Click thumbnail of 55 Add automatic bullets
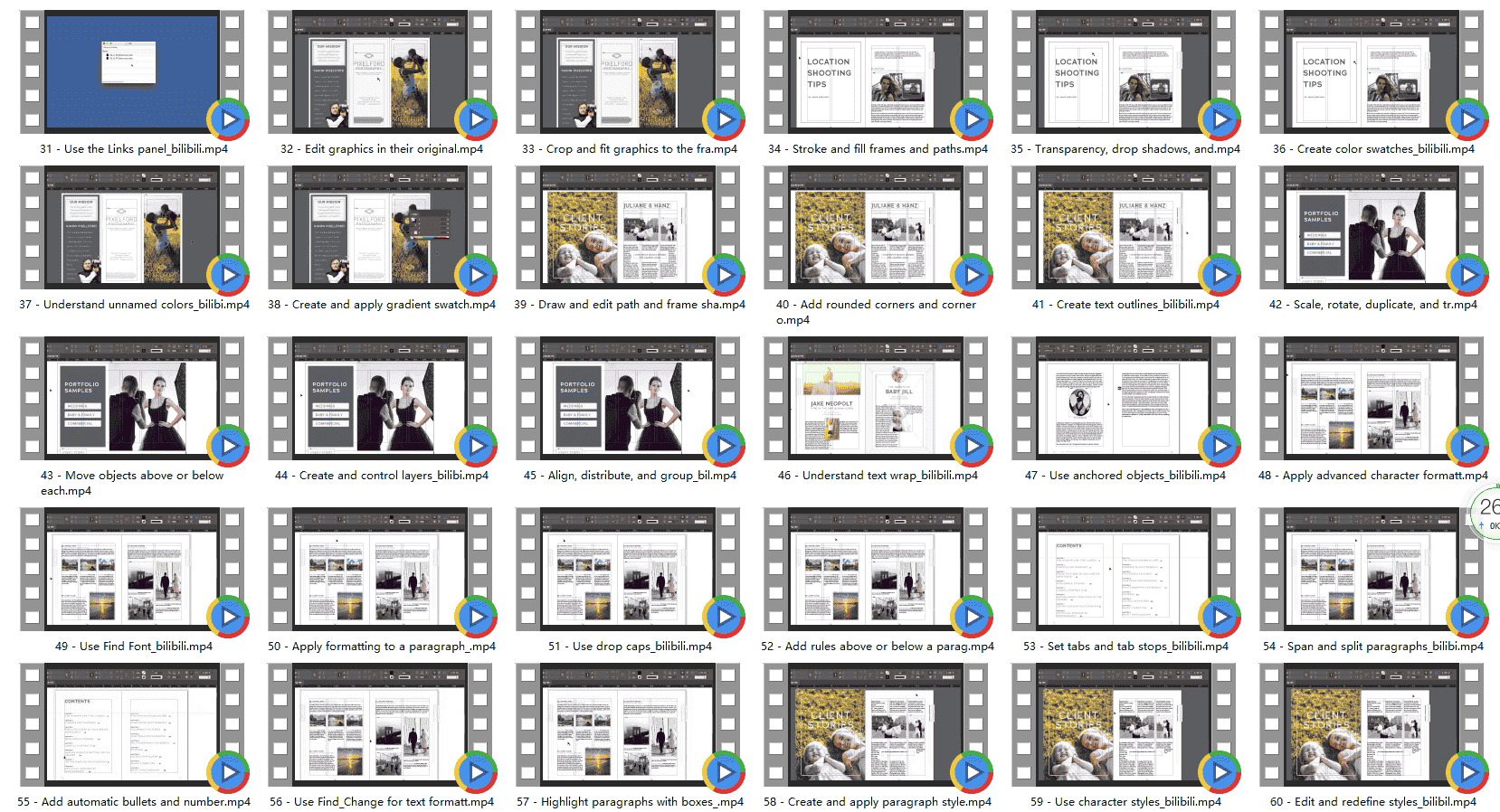This screenshot has width=1500, height=812. (x=132, y=725)
